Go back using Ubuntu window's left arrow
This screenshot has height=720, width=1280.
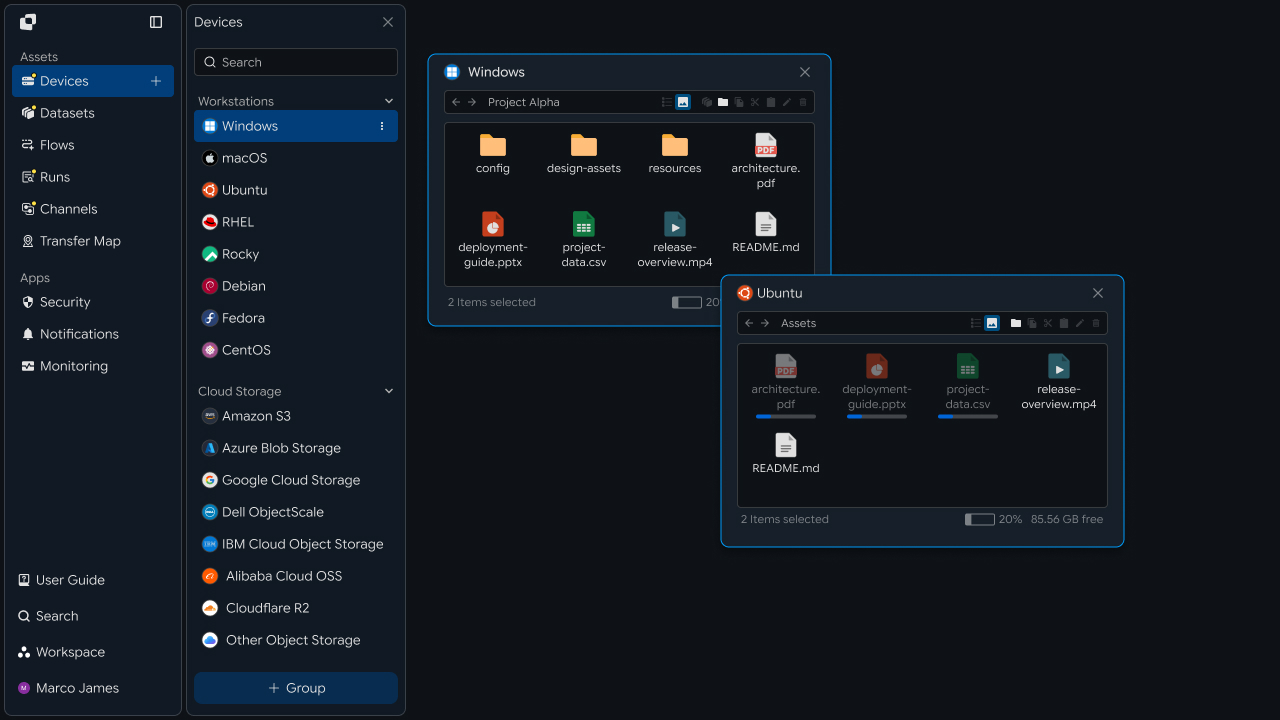749,323
